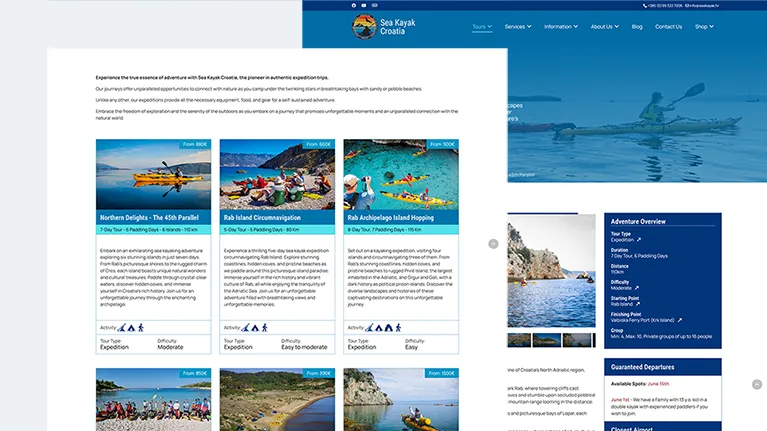Image resolution: width=767 pixels, height=431 pixels.
Task: Open the arrow link next to Valbiska Ferry Port
Action: (x=679, y=320)
